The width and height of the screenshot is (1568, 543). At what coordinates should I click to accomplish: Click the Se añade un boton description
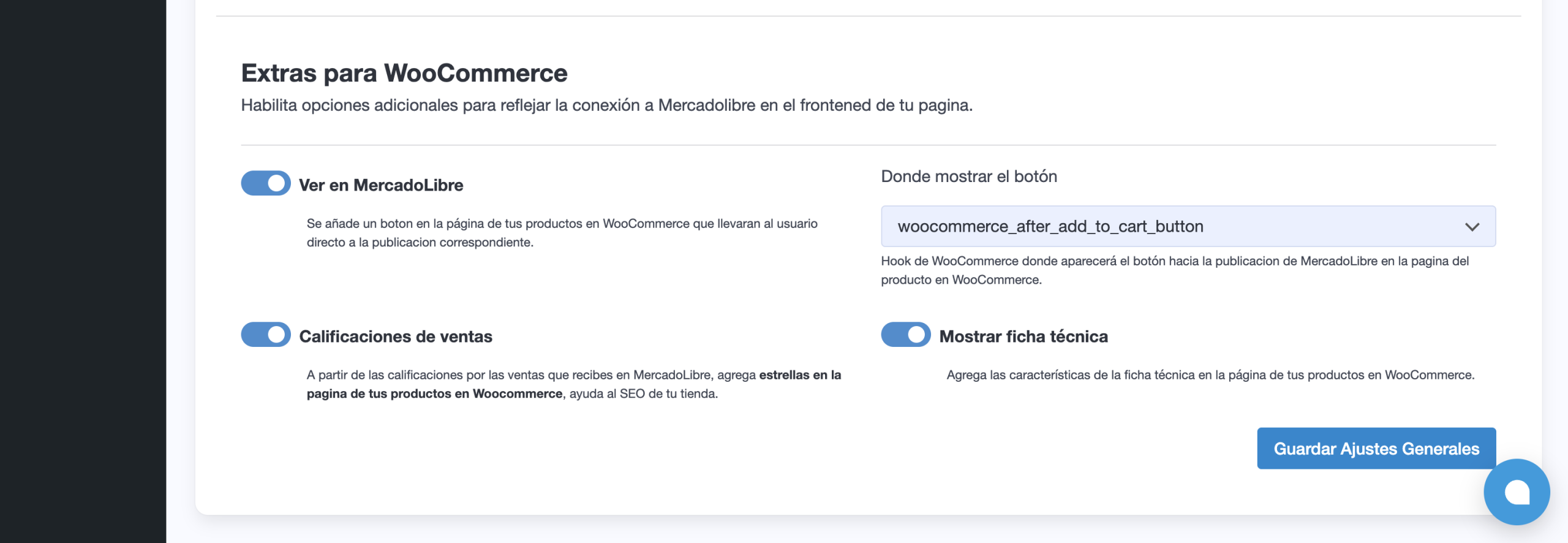(x=562, y=233)
